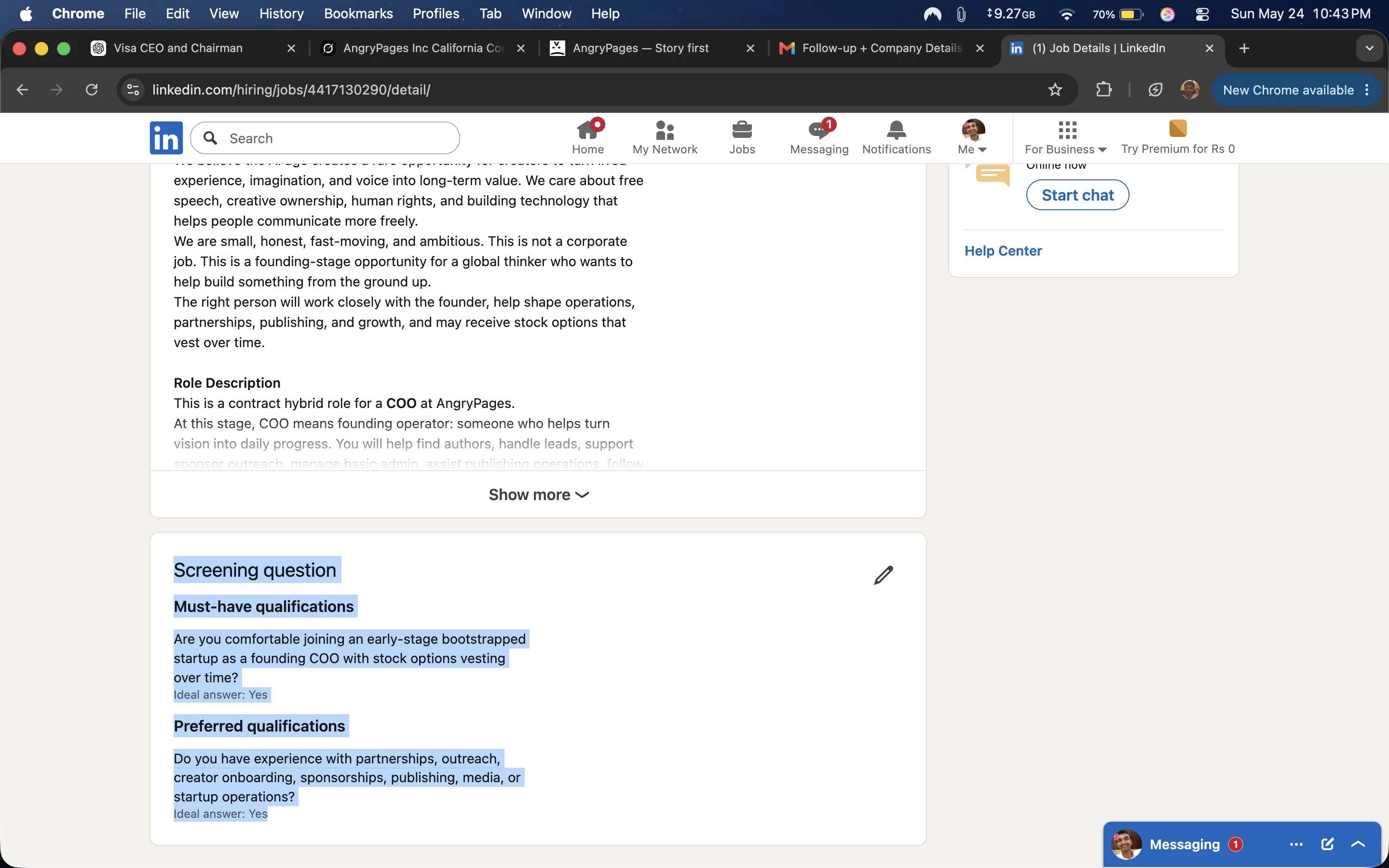1389x868 pixels.
Task: Open the Help Center link
Action: (x=1003, y=251)
